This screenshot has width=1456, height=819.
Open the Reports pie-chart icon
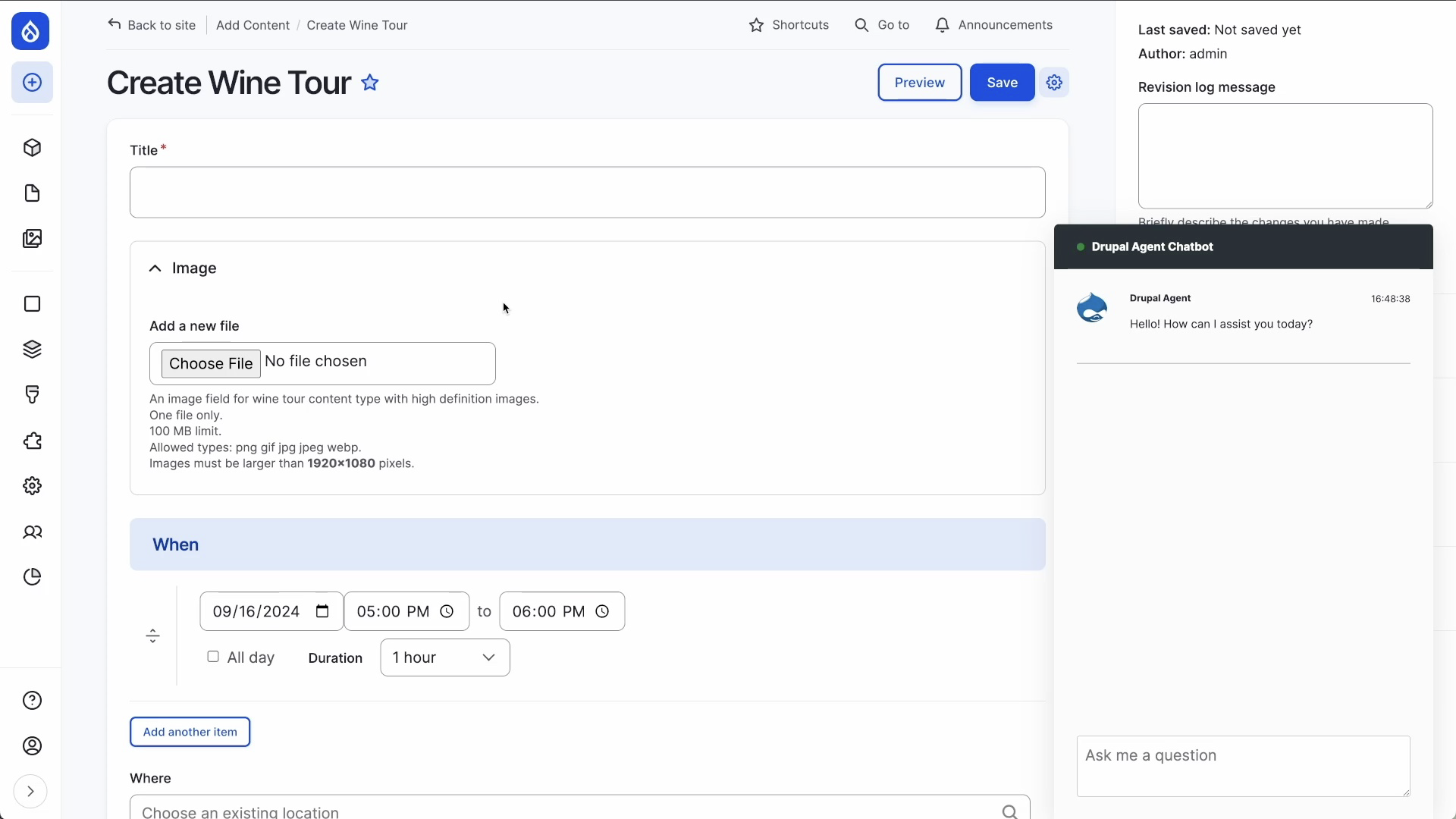[32, 577]
